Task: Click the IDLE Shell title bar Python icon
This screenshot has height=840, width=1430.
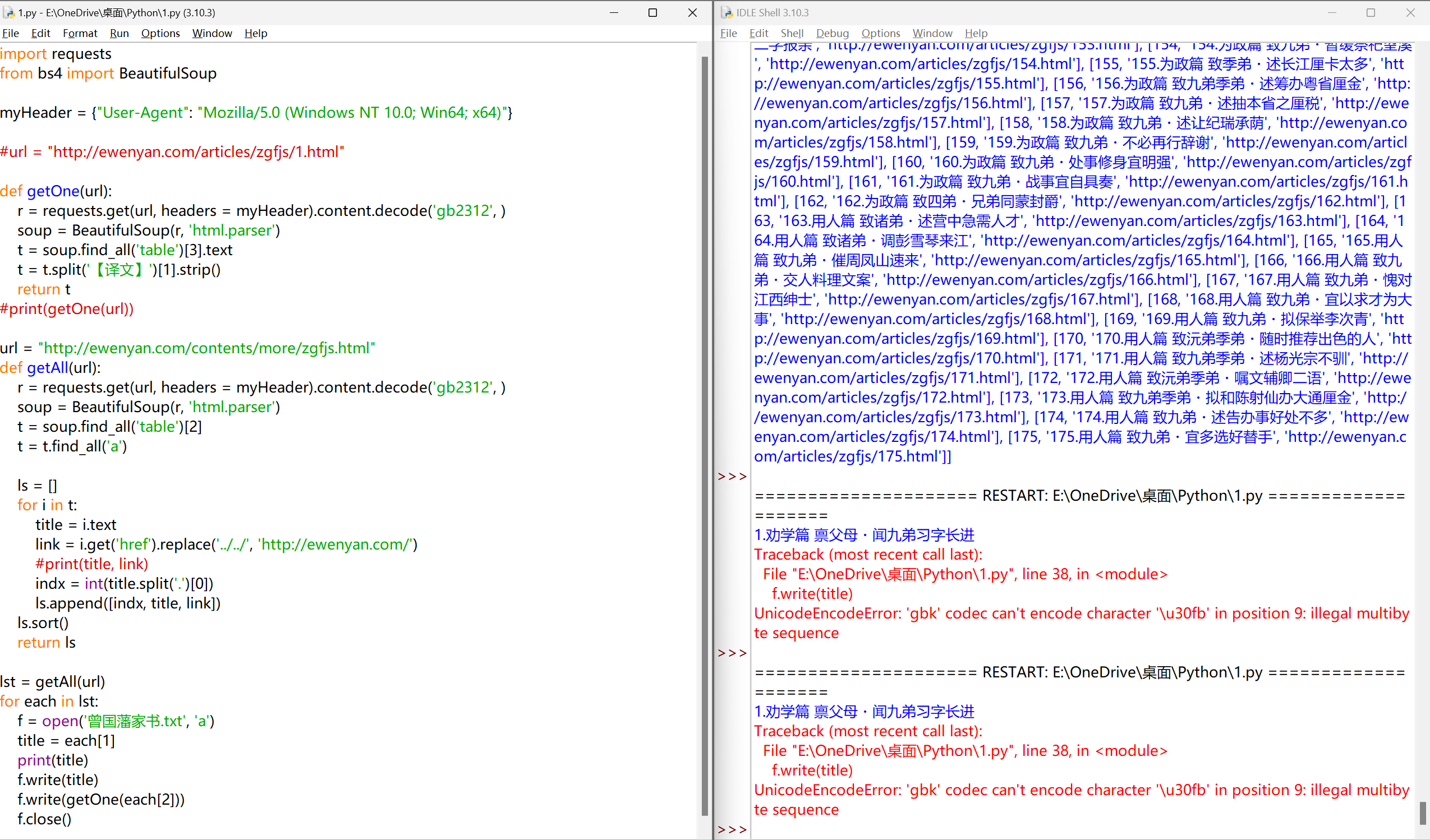Action: pos(727,12)
